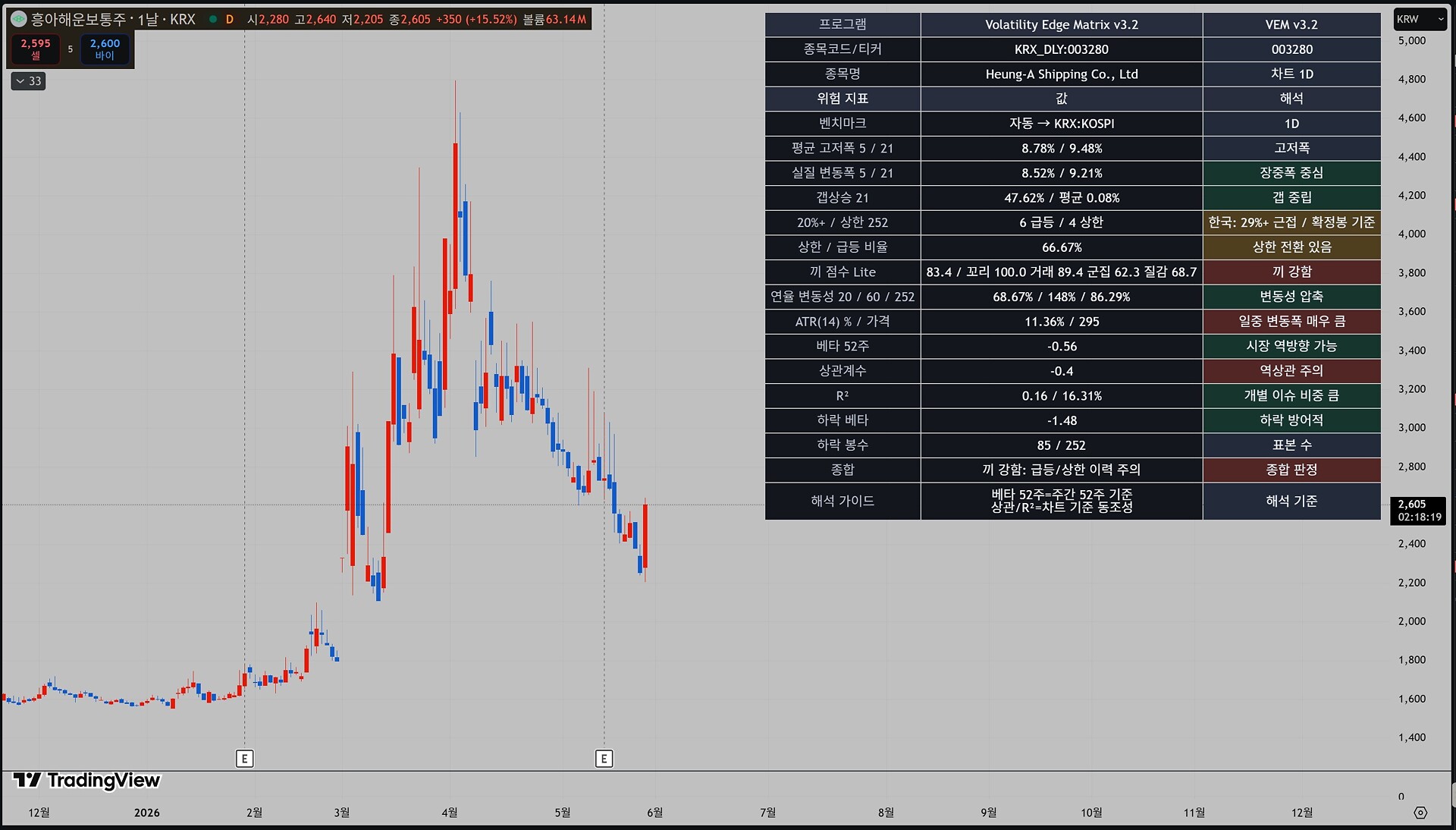Click the '85 / 252' sample count value
This screenshot has width=1456, height=830.
click(1062, 445)
